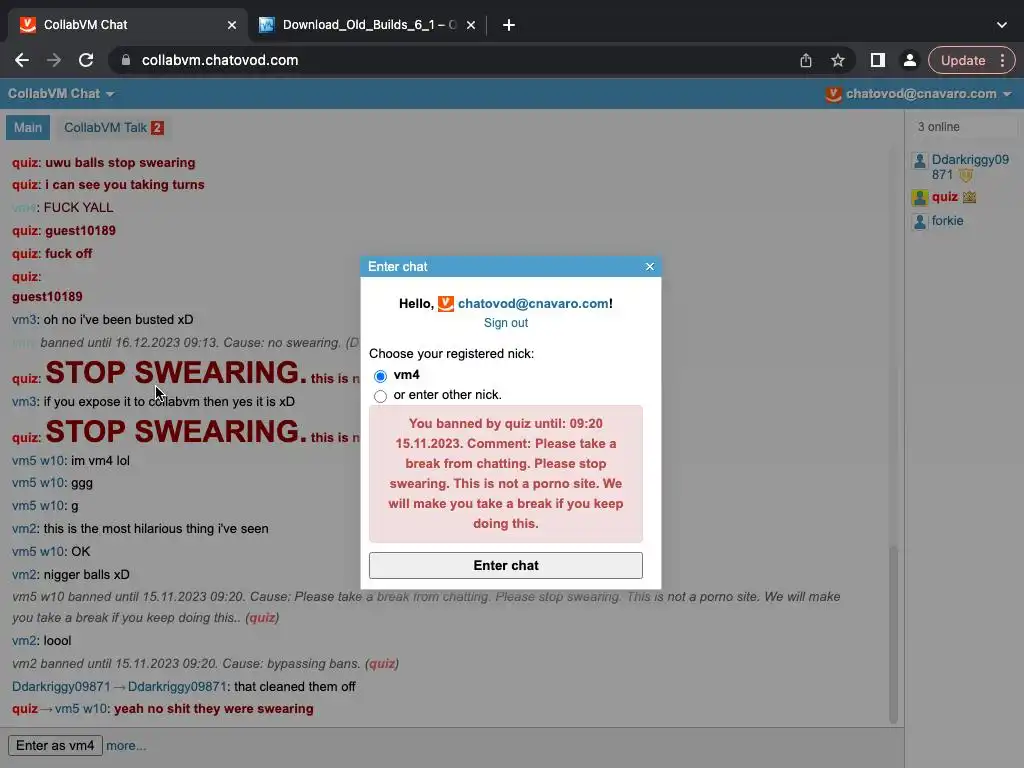Click the Chrome Update button
1024x768 pixels.
963,60
